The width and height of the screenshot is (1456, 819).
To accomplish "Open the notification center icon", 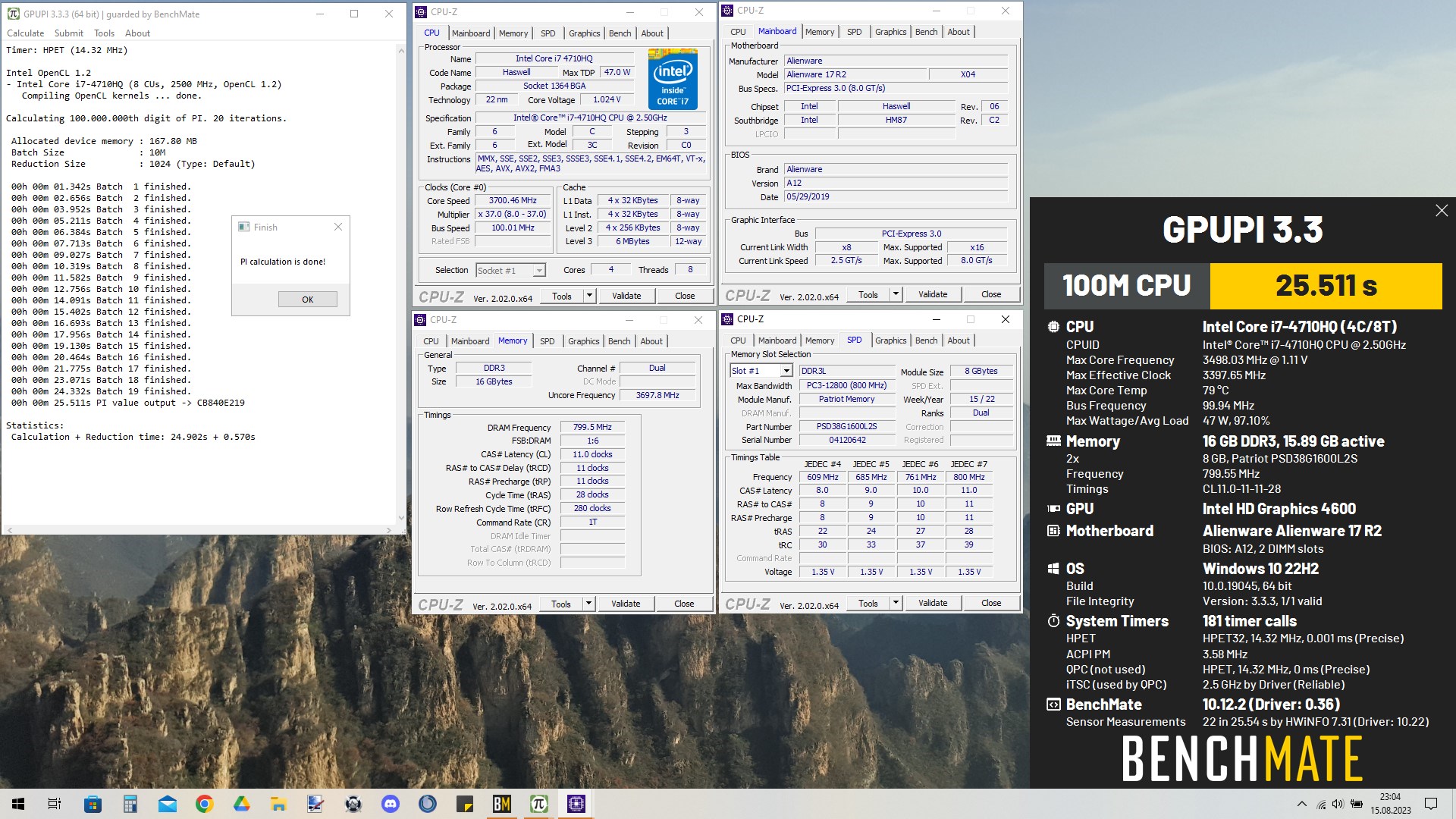I will (x=1431, y=804).
